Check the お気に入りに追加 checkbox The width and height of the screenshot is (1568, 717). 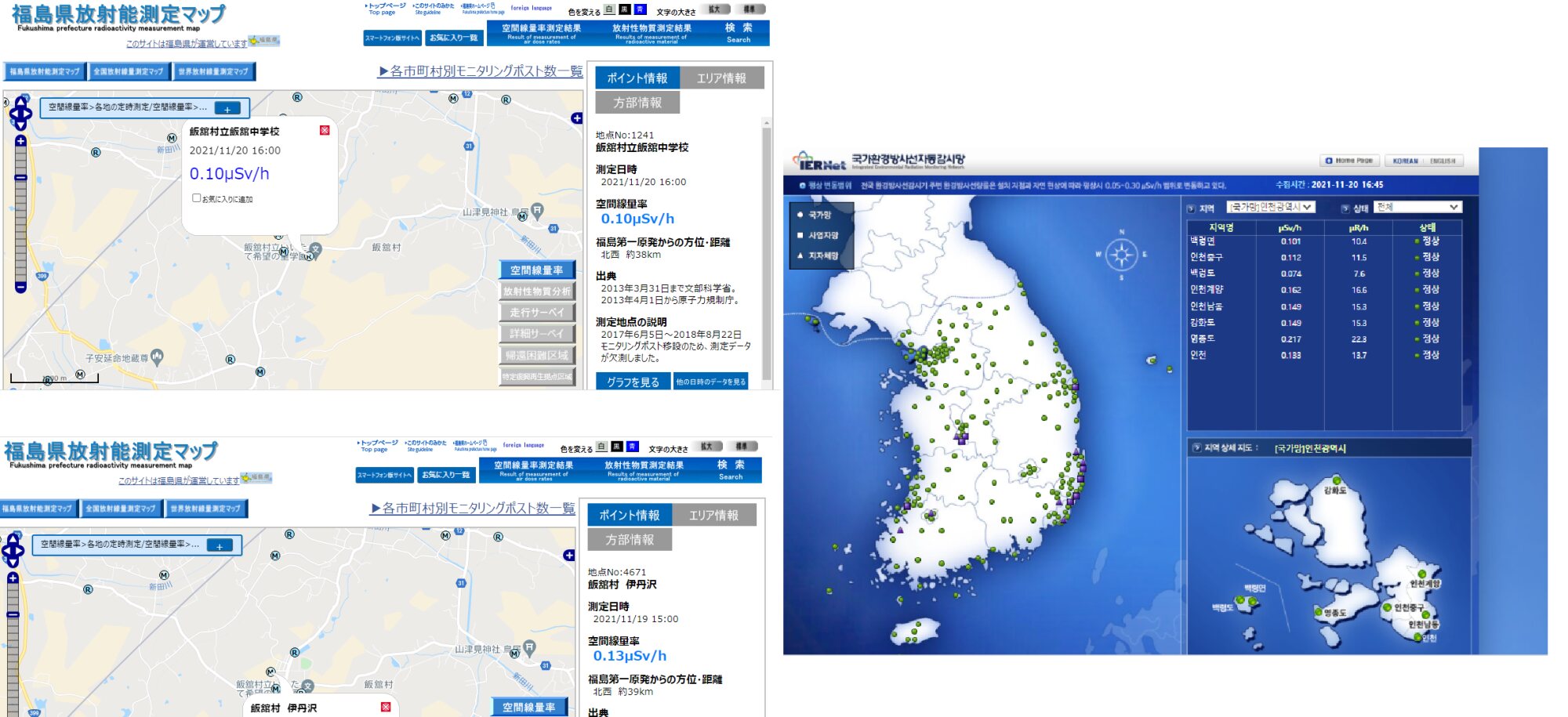click(x=197, y=198)
